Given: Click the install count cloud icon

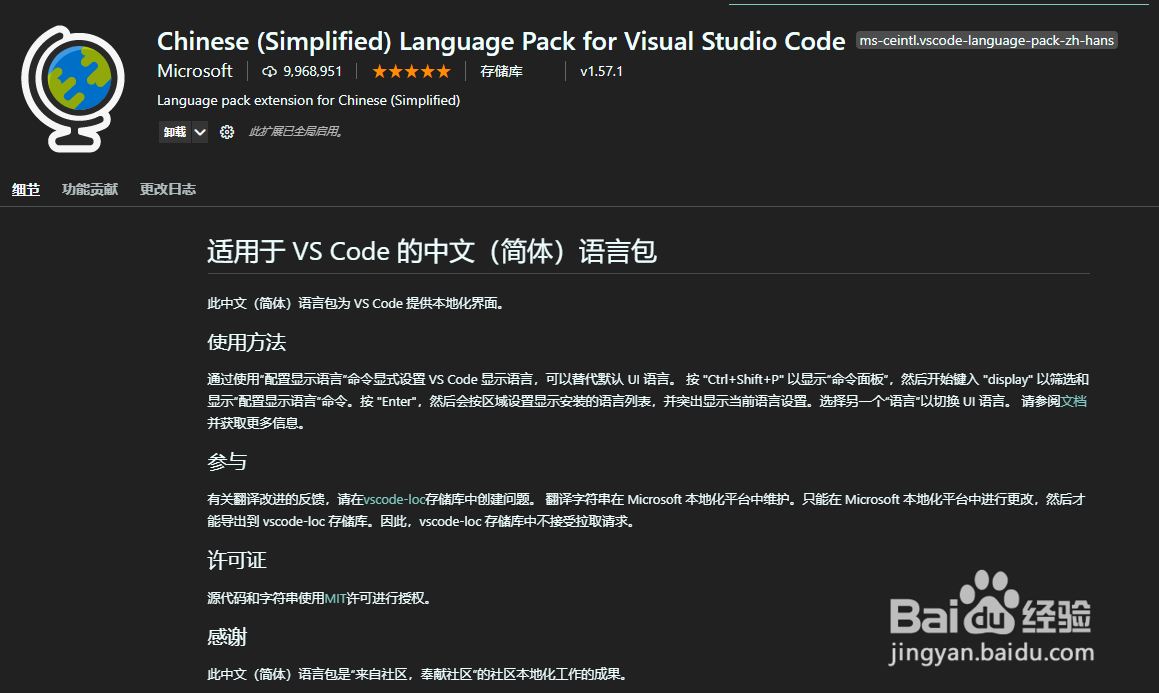Looking at the screenshot, I should (x=270, y=72).
